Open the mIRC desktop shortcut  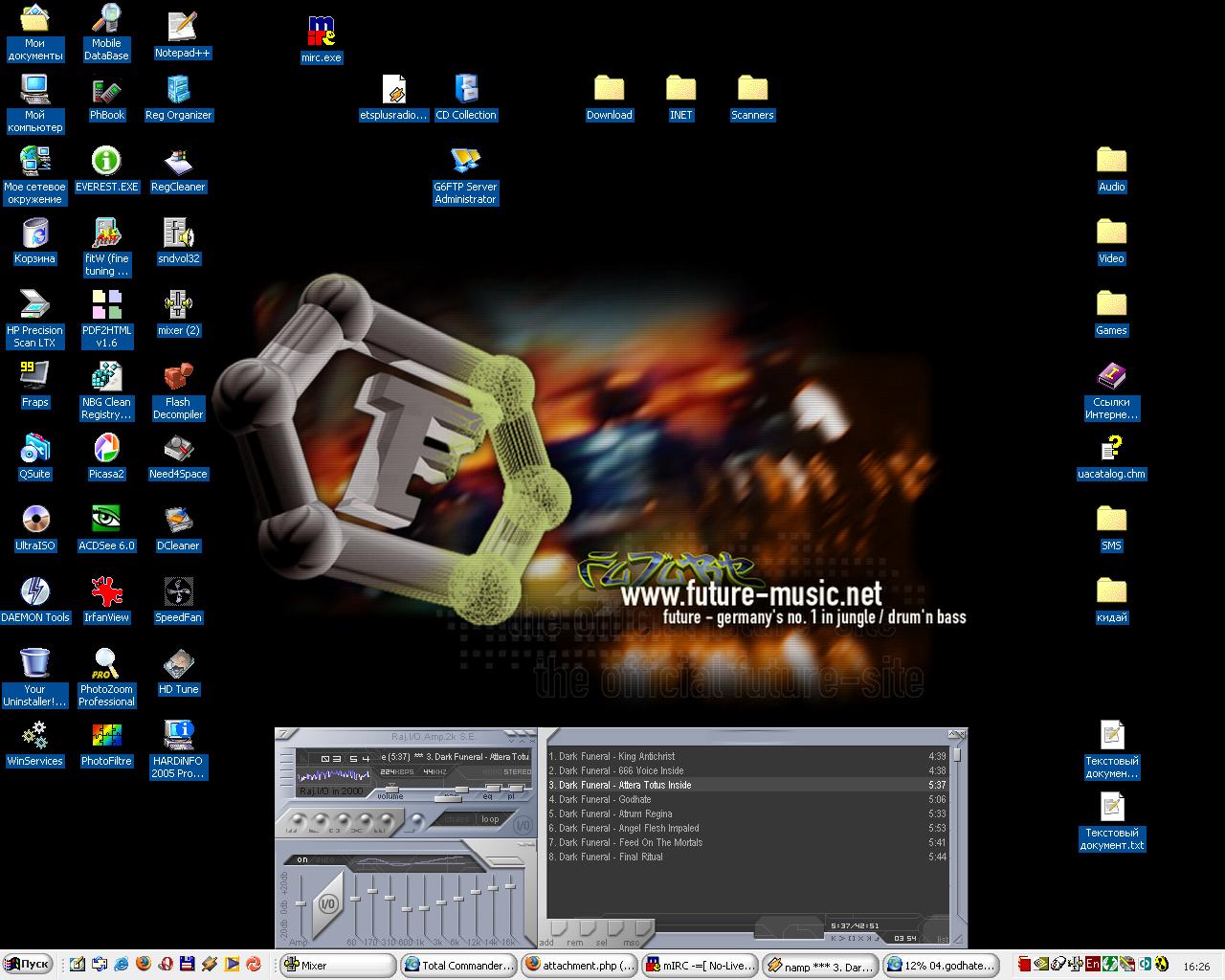(x=321, y=32)
